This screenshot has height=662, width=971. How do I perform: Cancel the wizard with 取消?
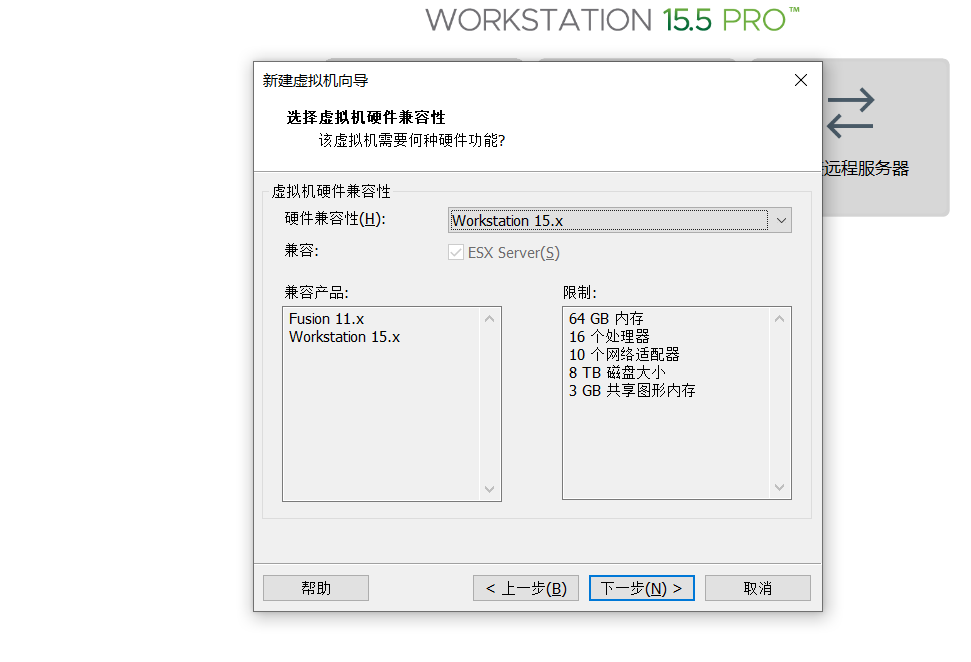pyautogui.click(x=757, y=588)
